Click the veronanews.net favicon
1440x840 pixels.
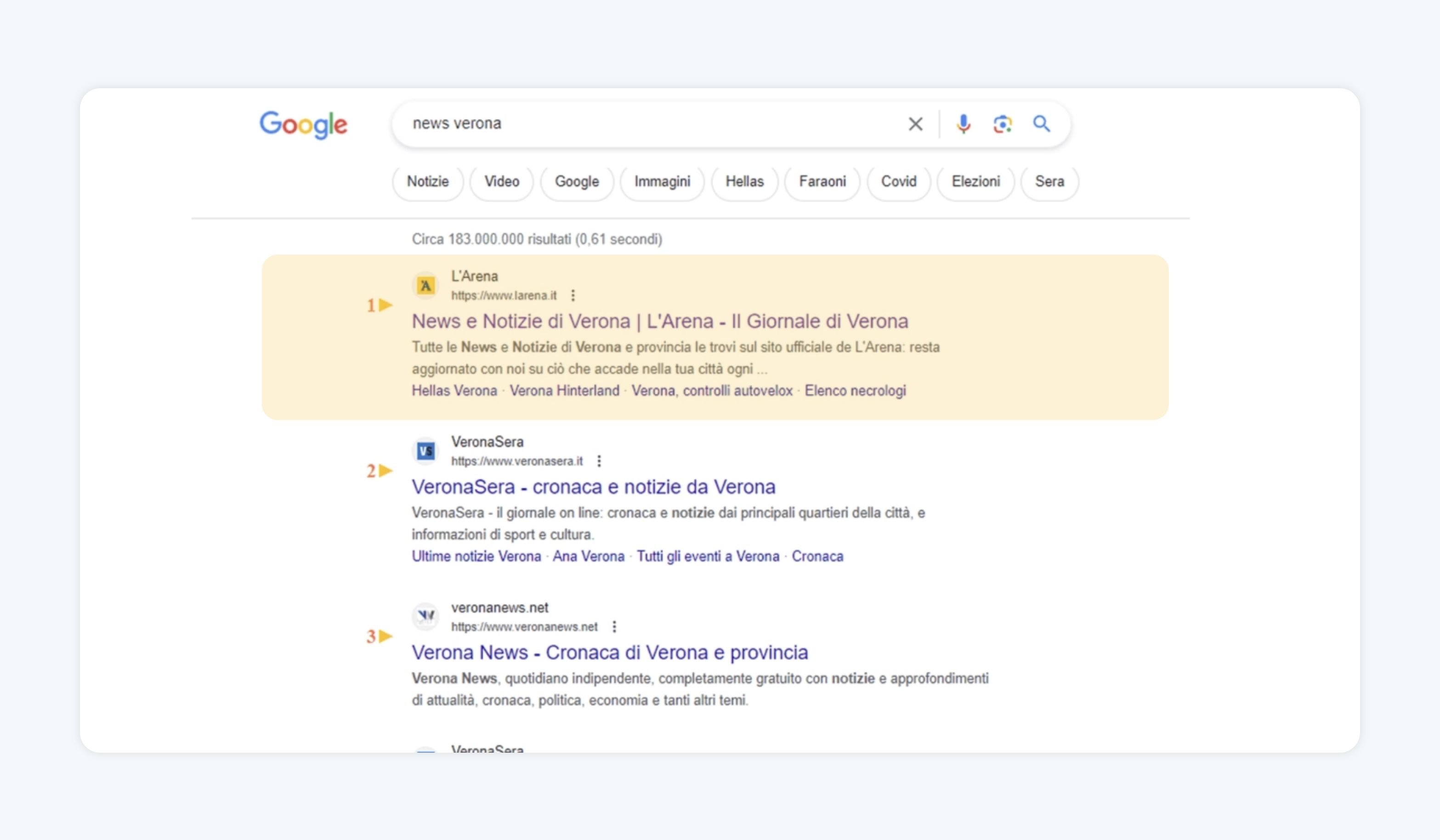[426, 617]
